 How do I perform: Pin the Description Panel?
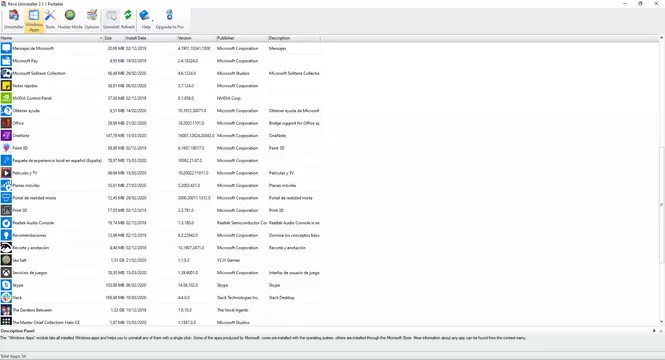[654, 331]
